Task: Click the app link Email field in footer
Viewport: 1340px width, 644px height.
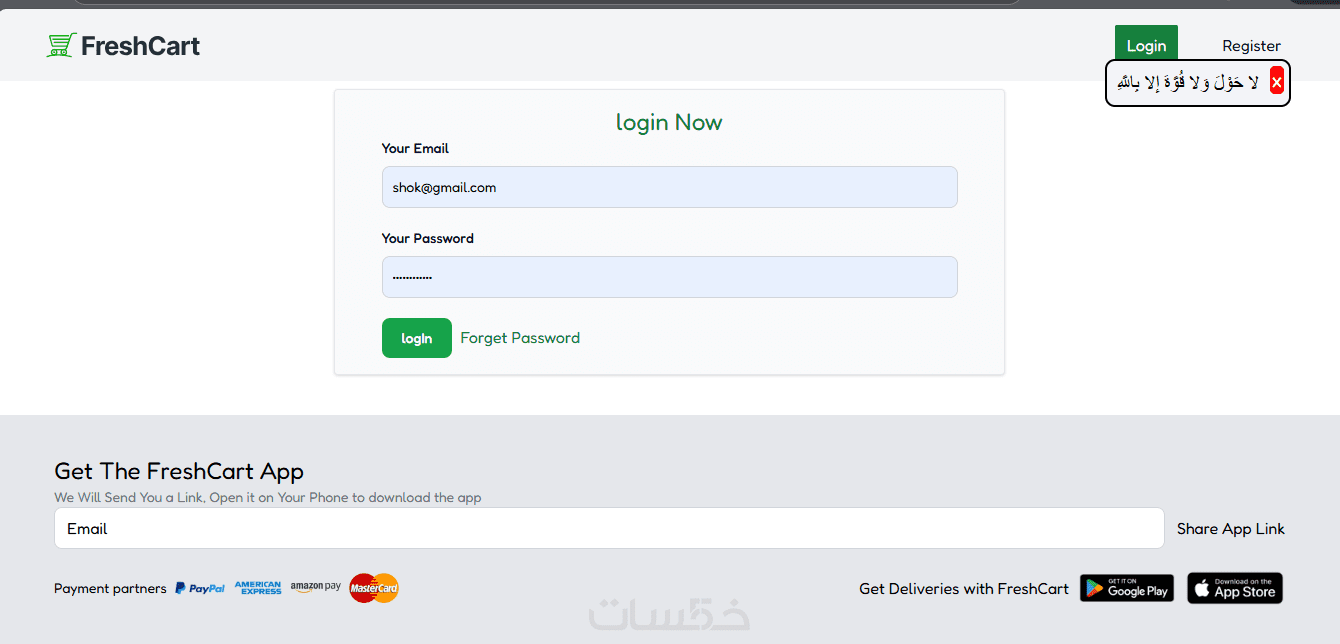Action: (609, 528)
